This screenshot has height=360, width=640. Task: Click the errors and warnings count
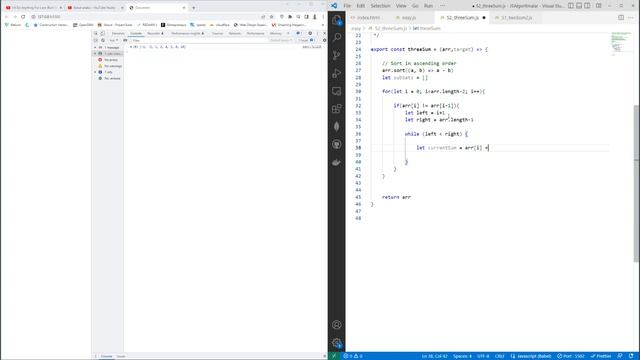click(x=353, y=356)
